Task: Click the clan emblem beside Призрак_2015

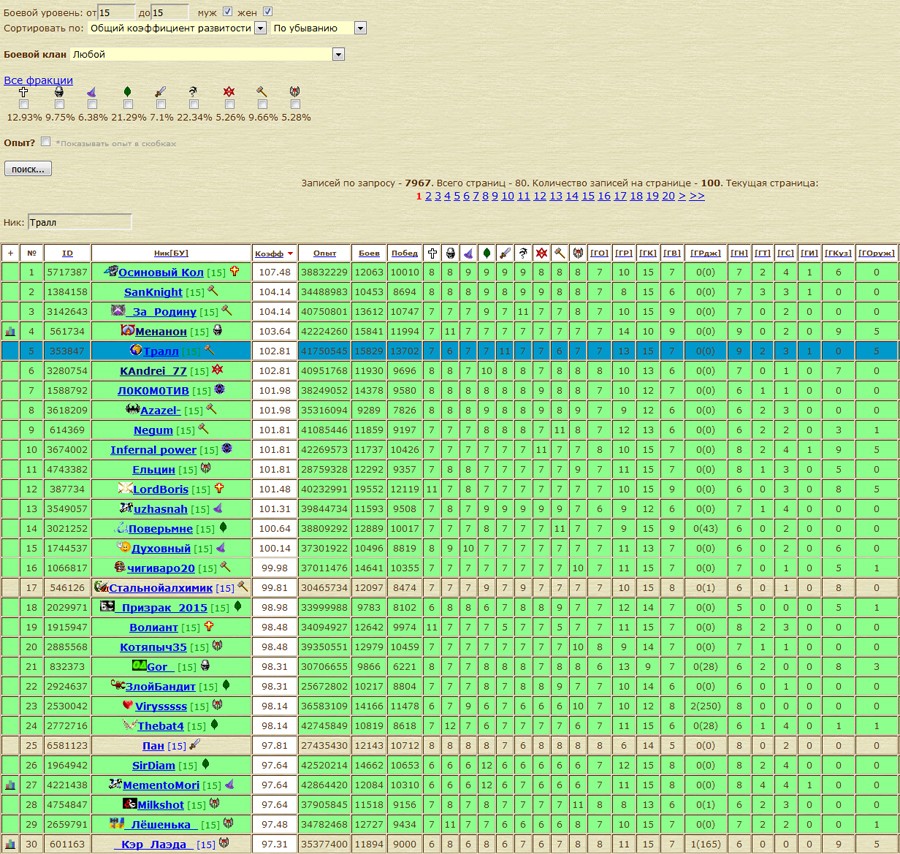Action: click(108, 606)
